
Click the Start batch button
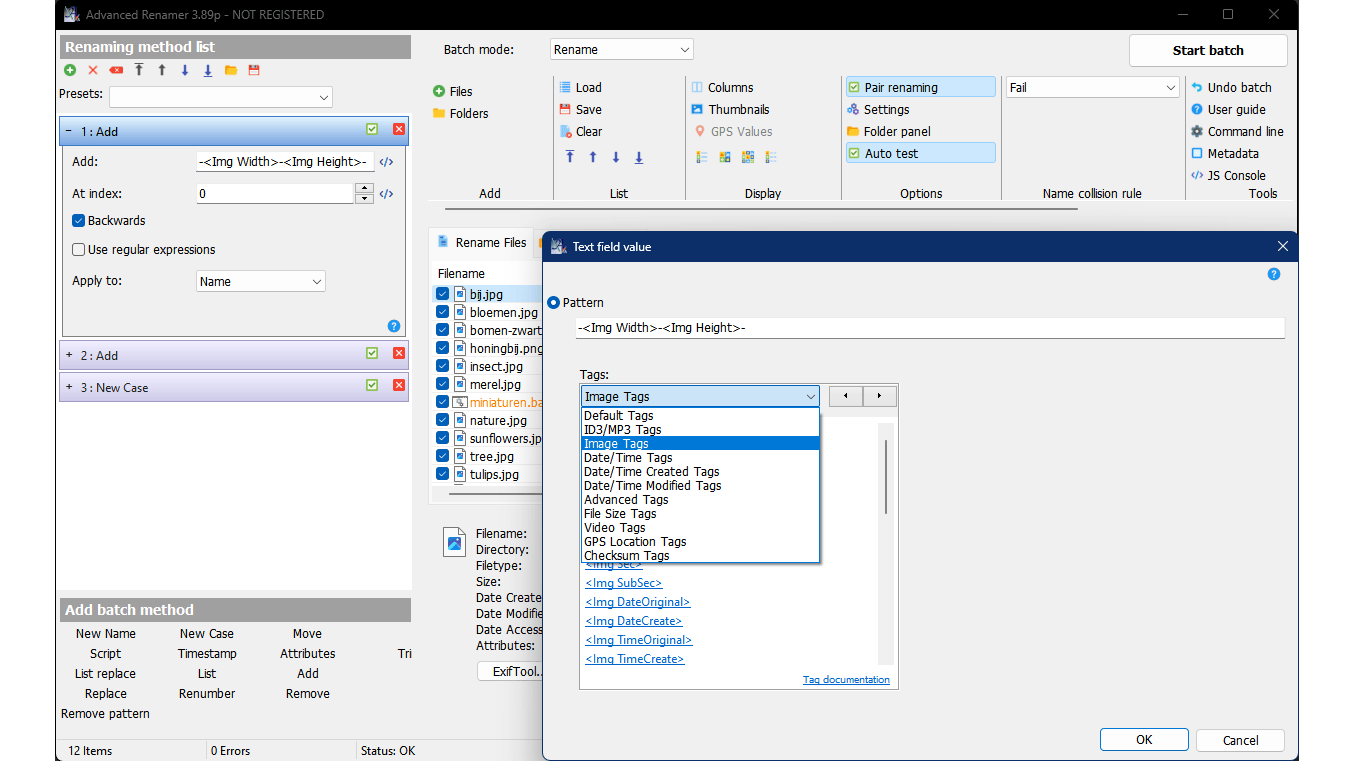[x=1208, y=50]
